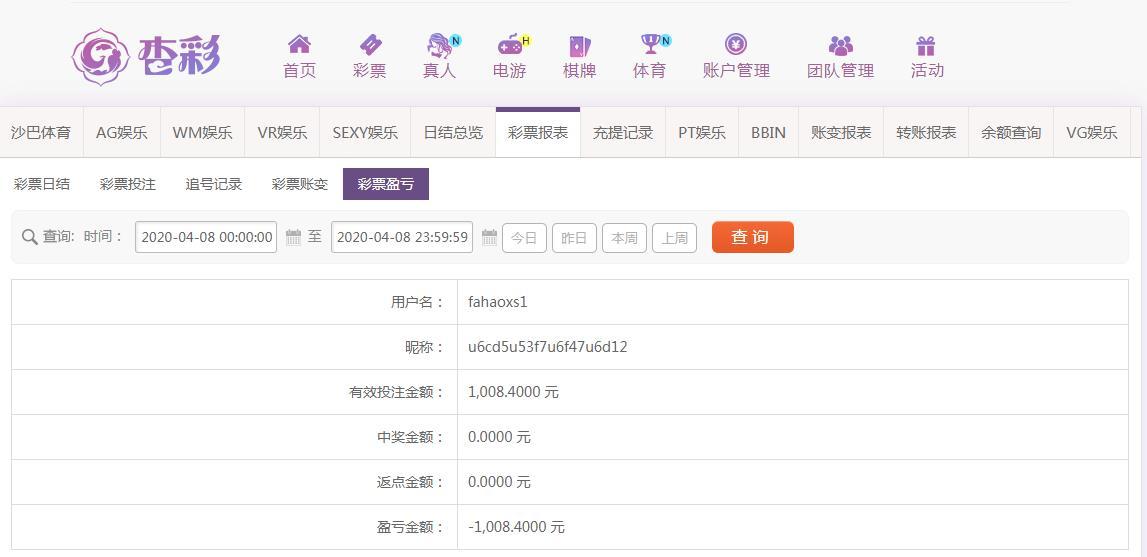Click the 有效投注金额 value 1,008.4000 元

514,392
